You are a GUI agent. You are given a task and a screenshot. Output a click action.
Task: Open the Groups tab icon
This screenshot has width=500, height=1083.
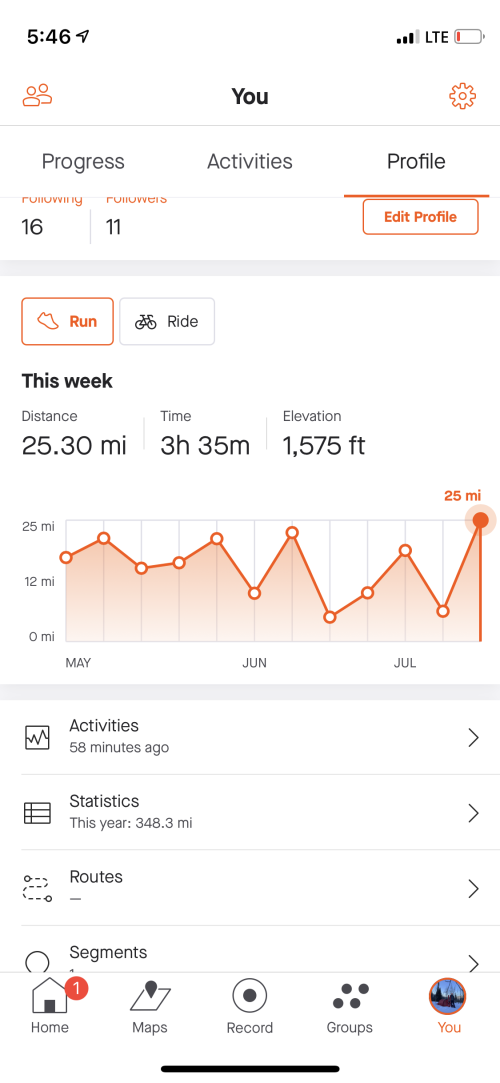click(350, 996)
